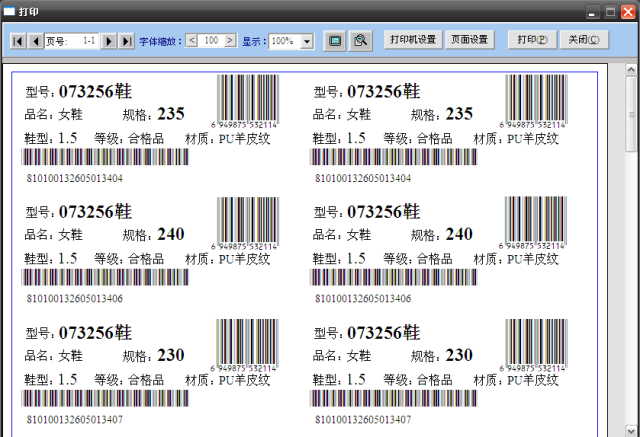Go to the next page

tap(109, 41)
